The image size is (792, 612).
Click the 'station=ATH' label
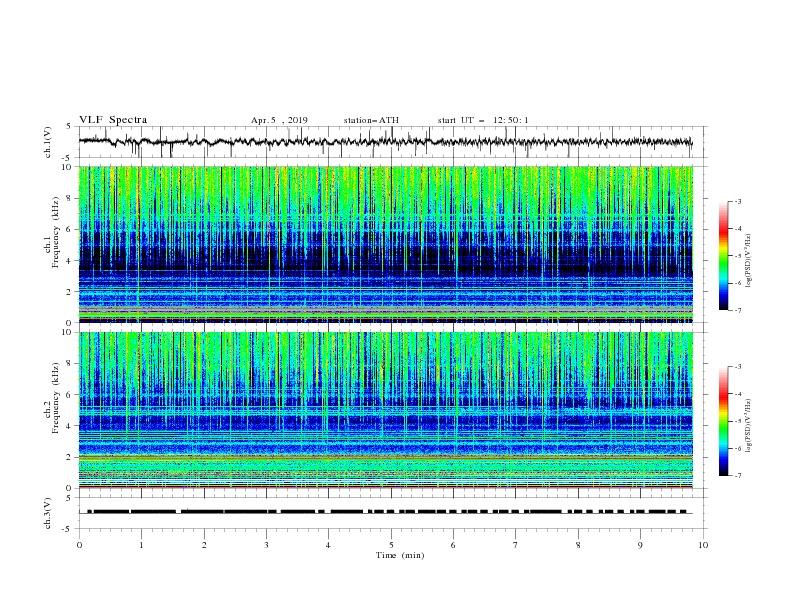click(371, 120)
